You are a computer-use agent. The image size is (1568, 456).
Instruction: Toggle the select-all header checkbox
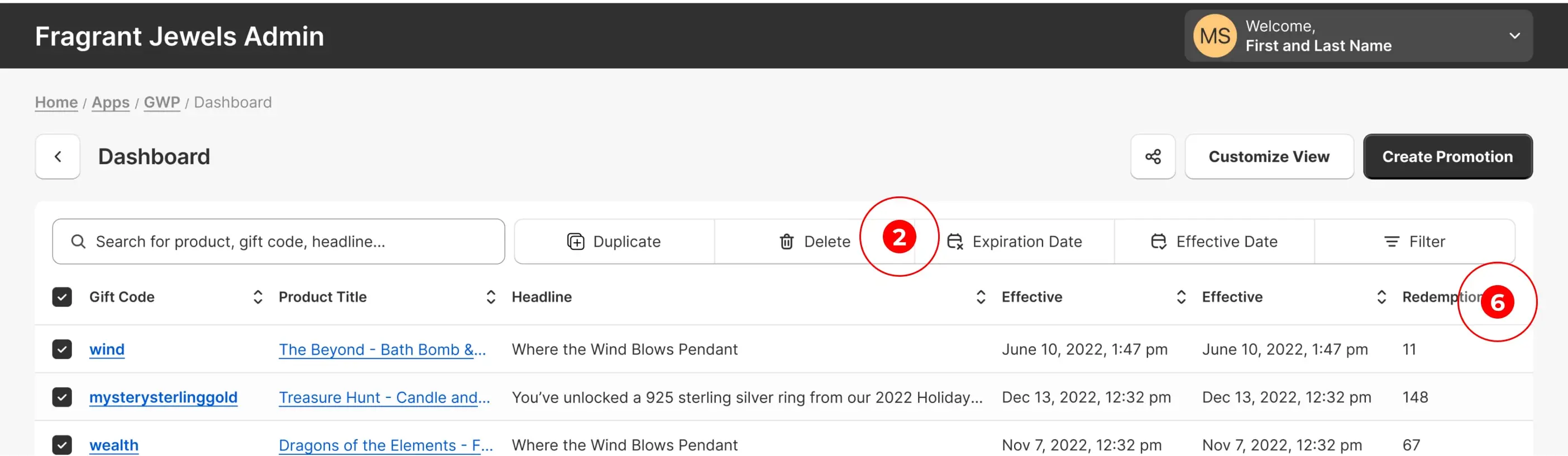pos(62,297)
